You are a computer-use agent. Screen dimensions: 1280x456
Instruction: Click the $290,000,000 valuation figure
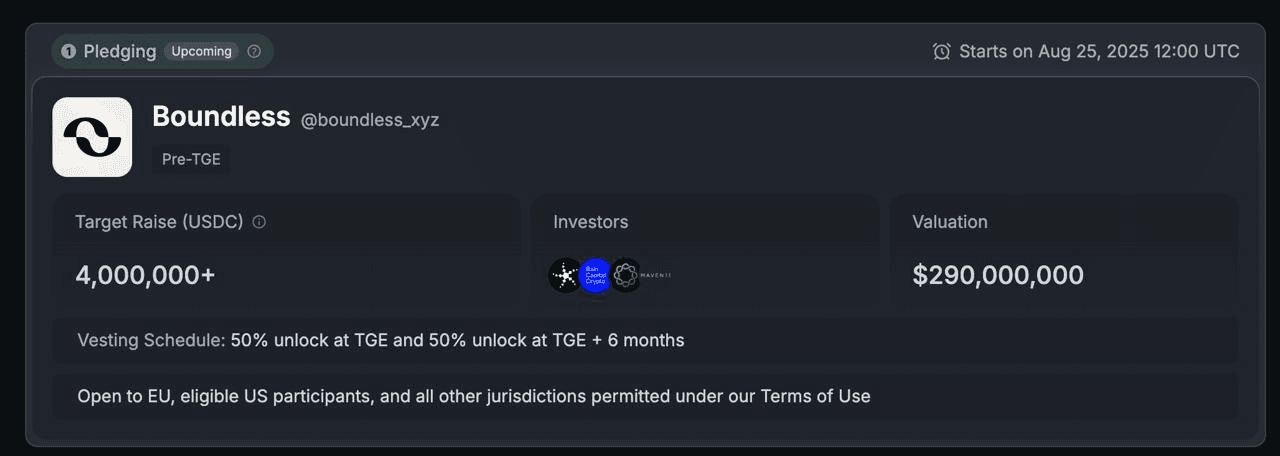[998, 276]
